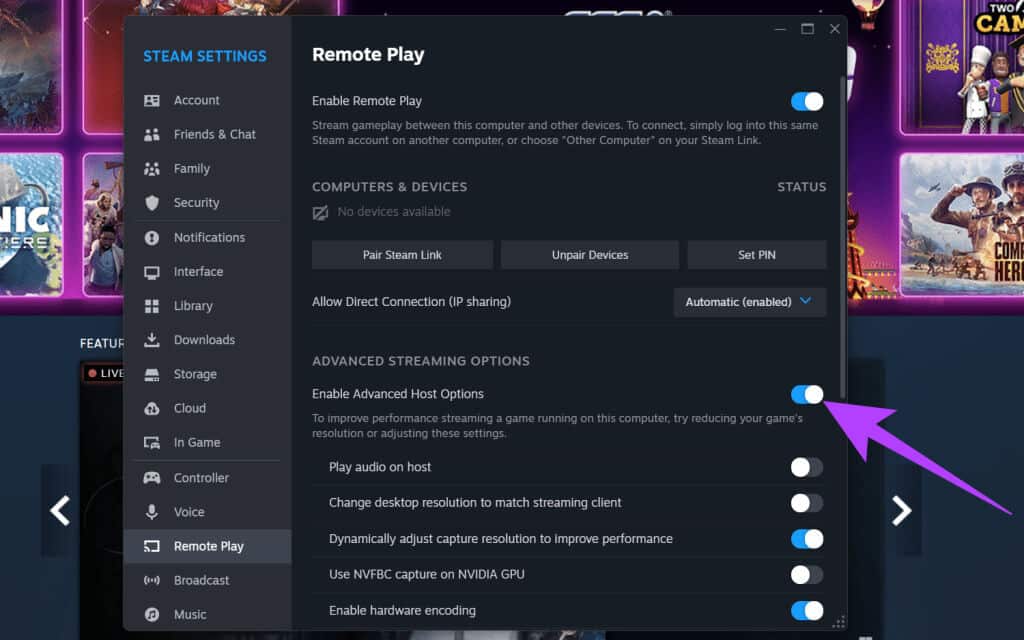
Task: Click Unpair Devices button
Action: (590, 255)
